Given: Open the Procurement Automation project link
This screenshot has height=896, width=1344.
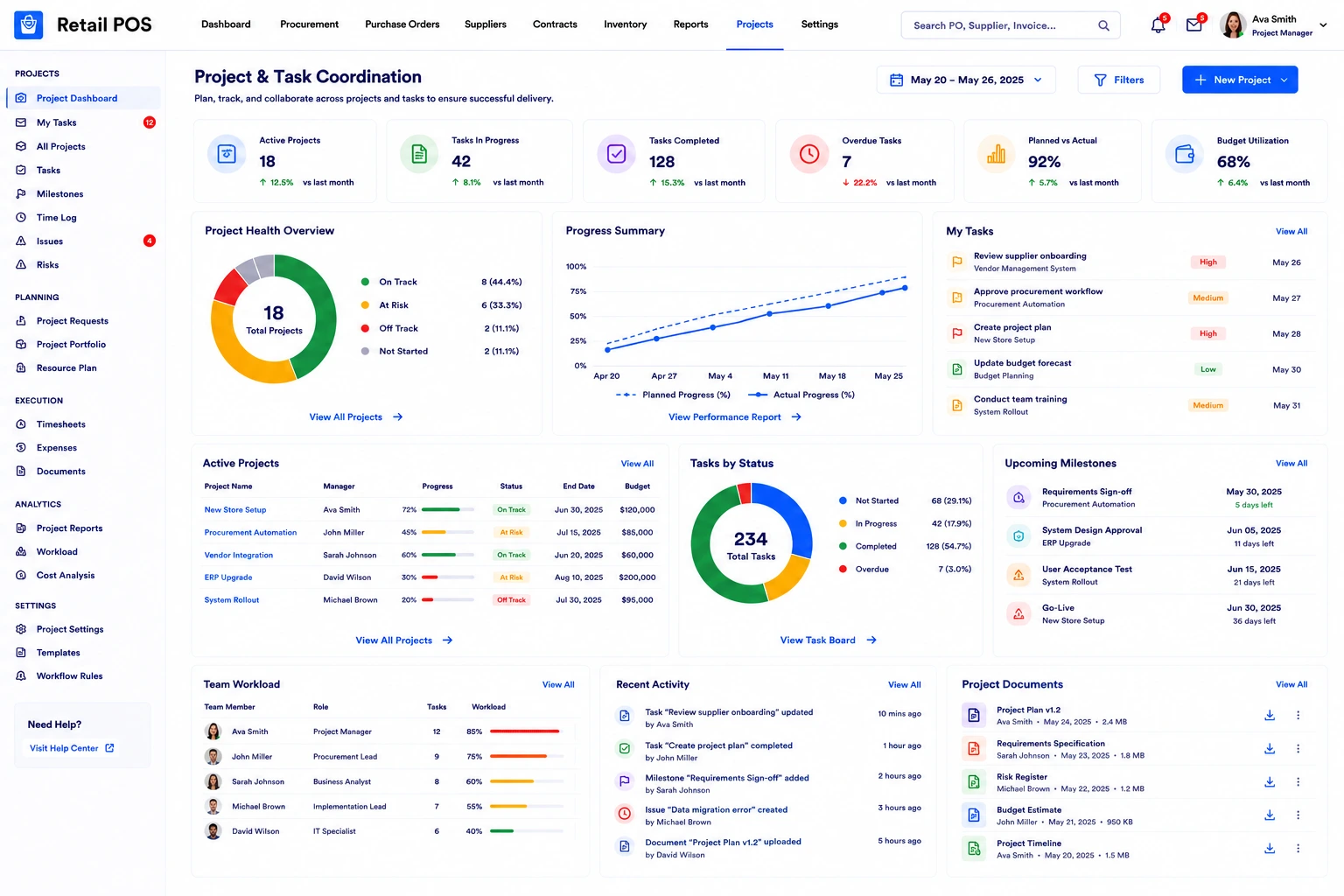Looking at the screenshot, I should point(250,532).
